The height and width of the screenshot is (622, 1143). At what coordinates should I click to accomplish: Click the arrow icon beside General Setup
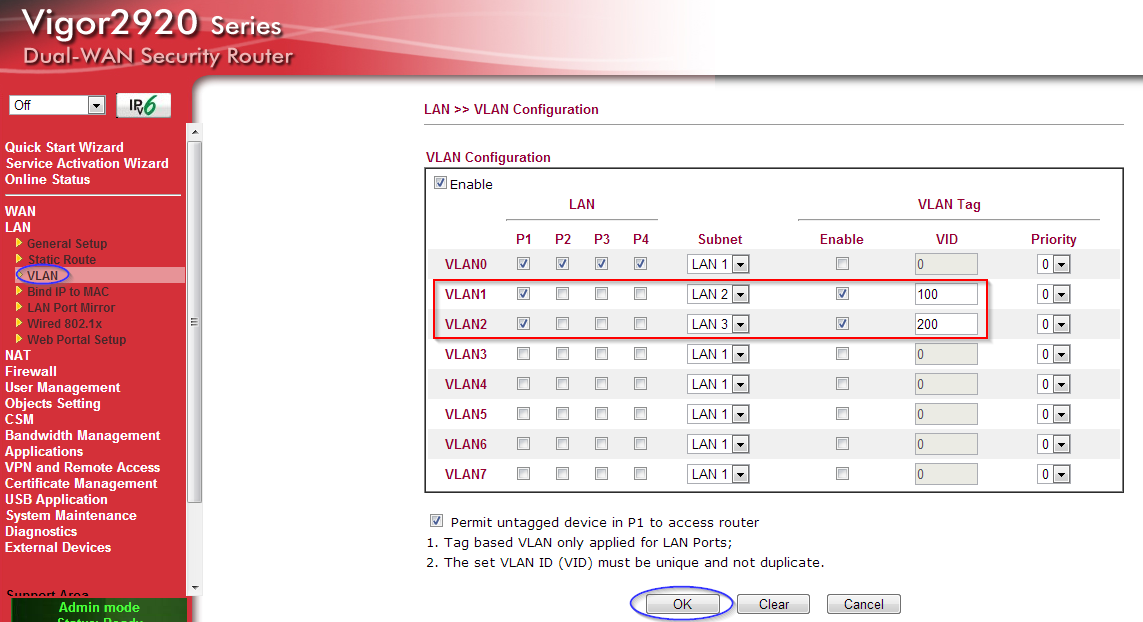18,243
